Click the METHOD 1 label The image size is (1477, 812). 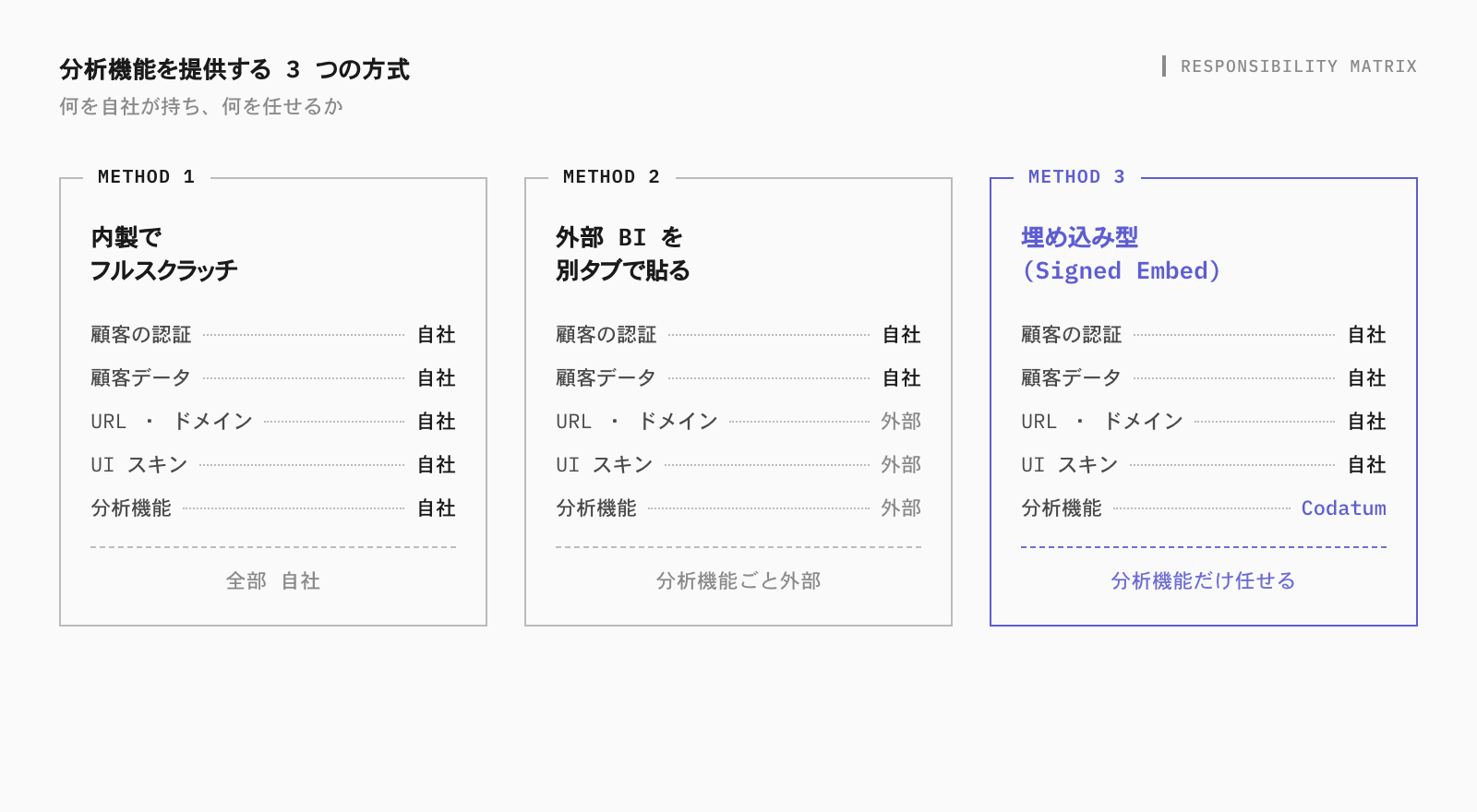[146, 176]
